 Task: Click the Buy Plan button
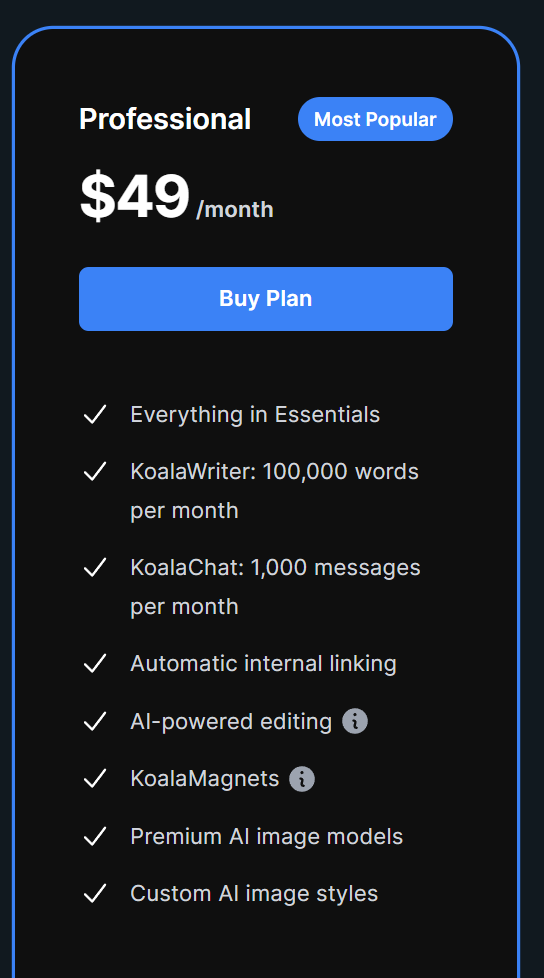point(266,299)
